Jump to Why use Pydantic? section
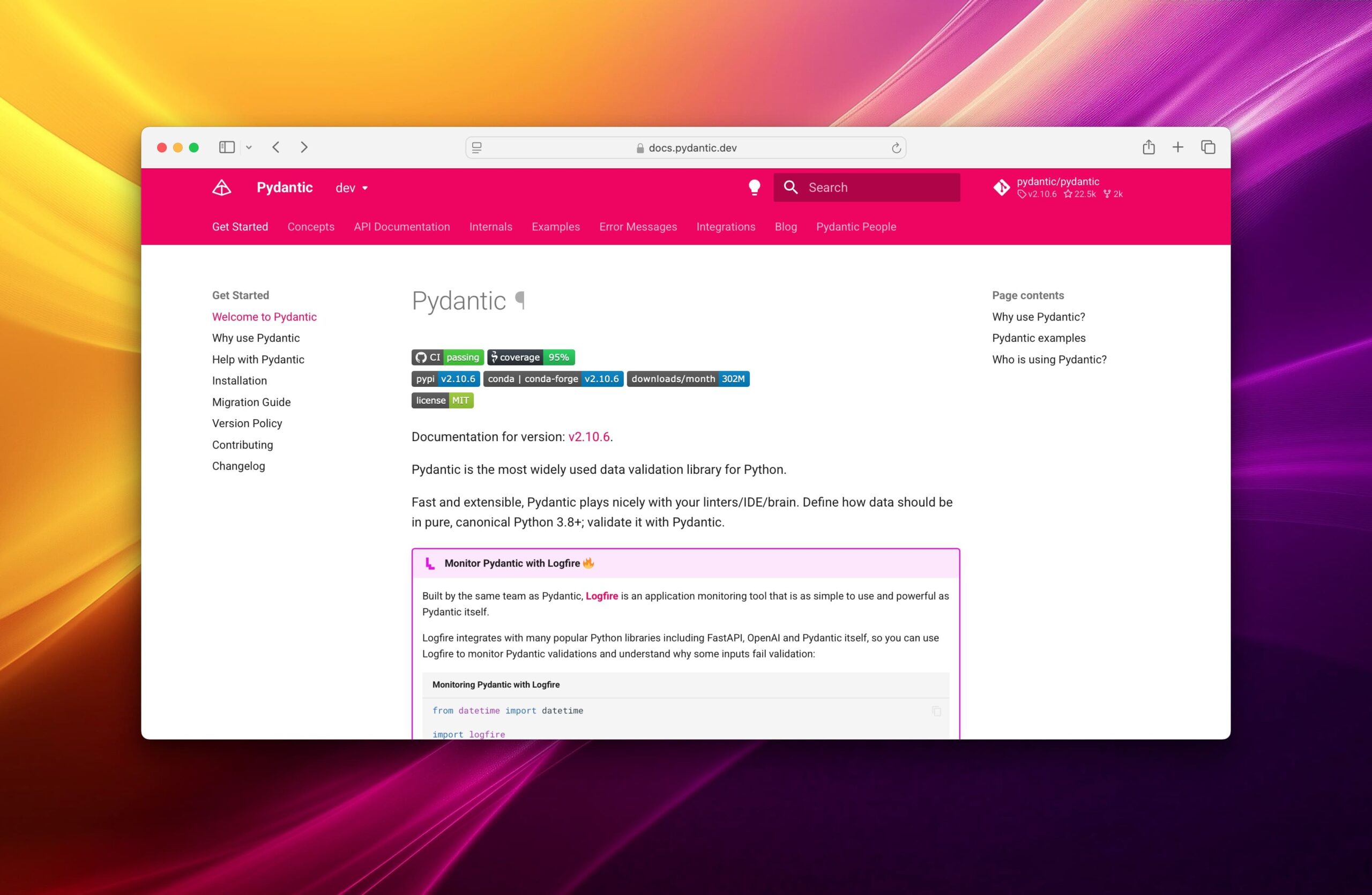Screen dimensions: 1372x895 [1038, 316]
